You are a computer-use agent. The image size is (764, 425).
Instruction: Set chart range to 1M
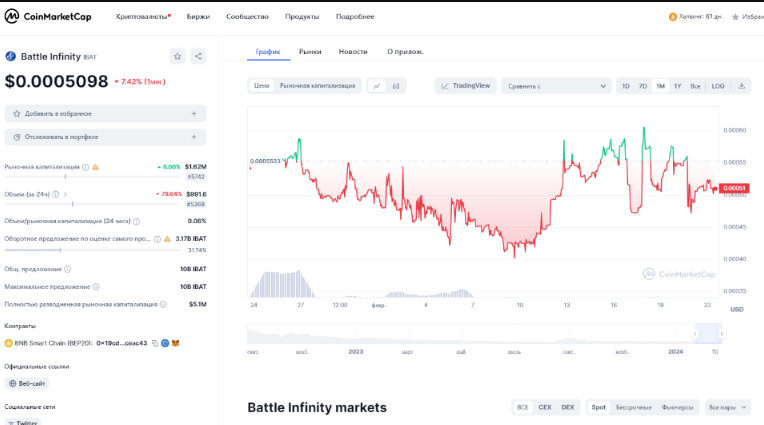click(660, 86)
